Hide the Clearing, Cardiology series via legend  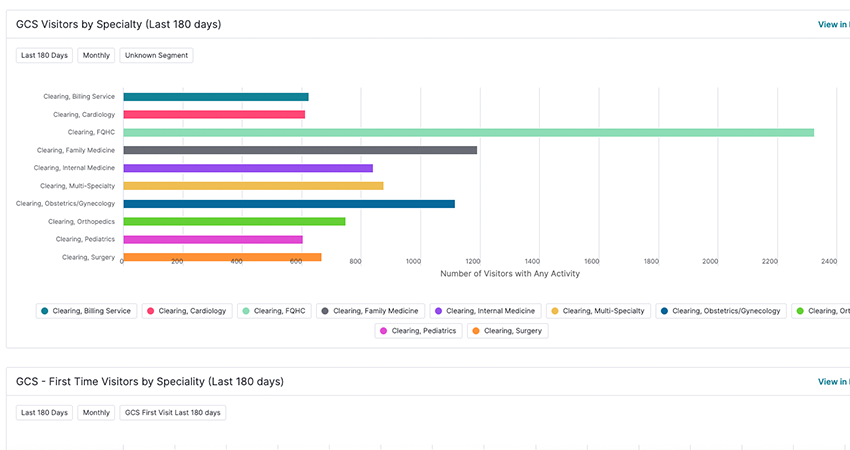pos(187,311)
